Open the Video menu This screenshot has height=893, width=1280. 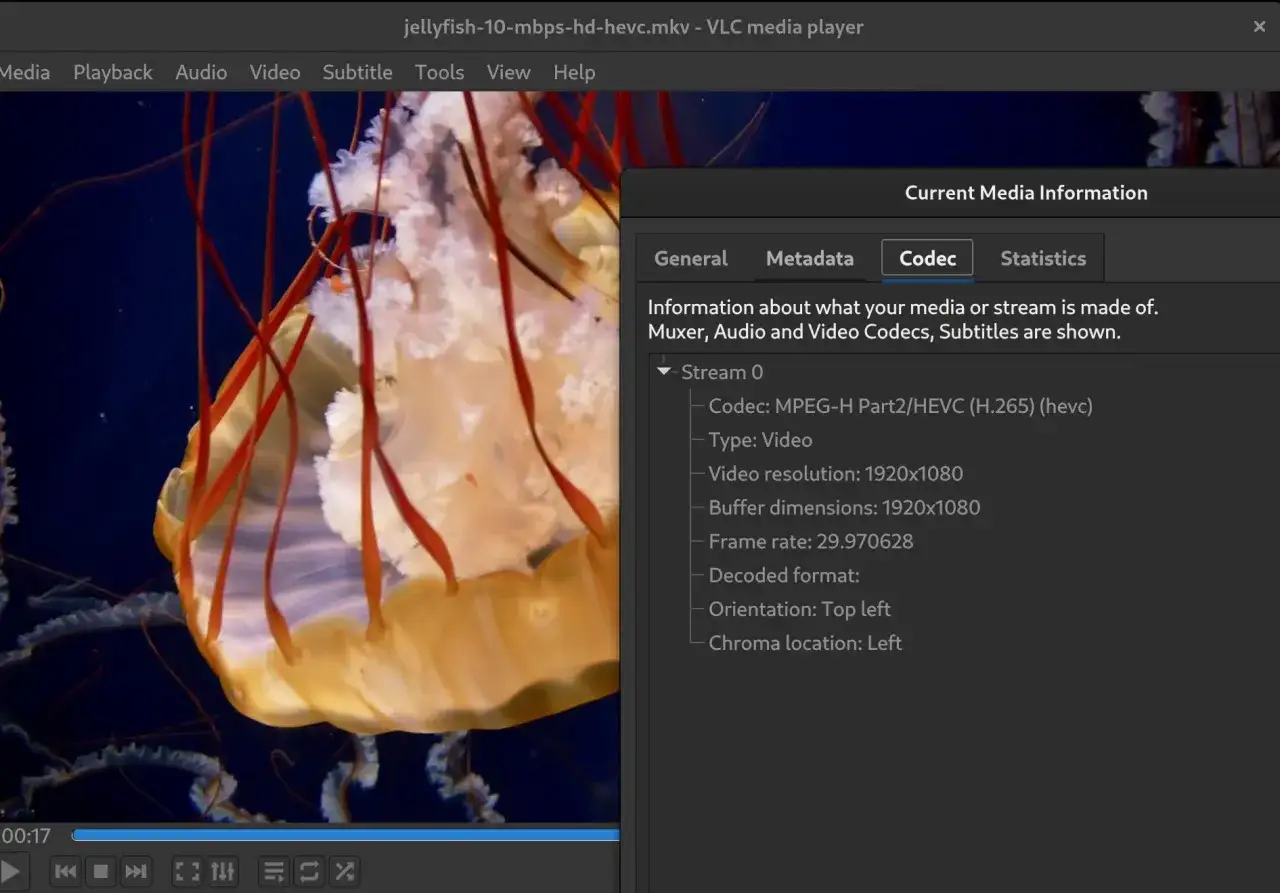(x=275, y=72)
